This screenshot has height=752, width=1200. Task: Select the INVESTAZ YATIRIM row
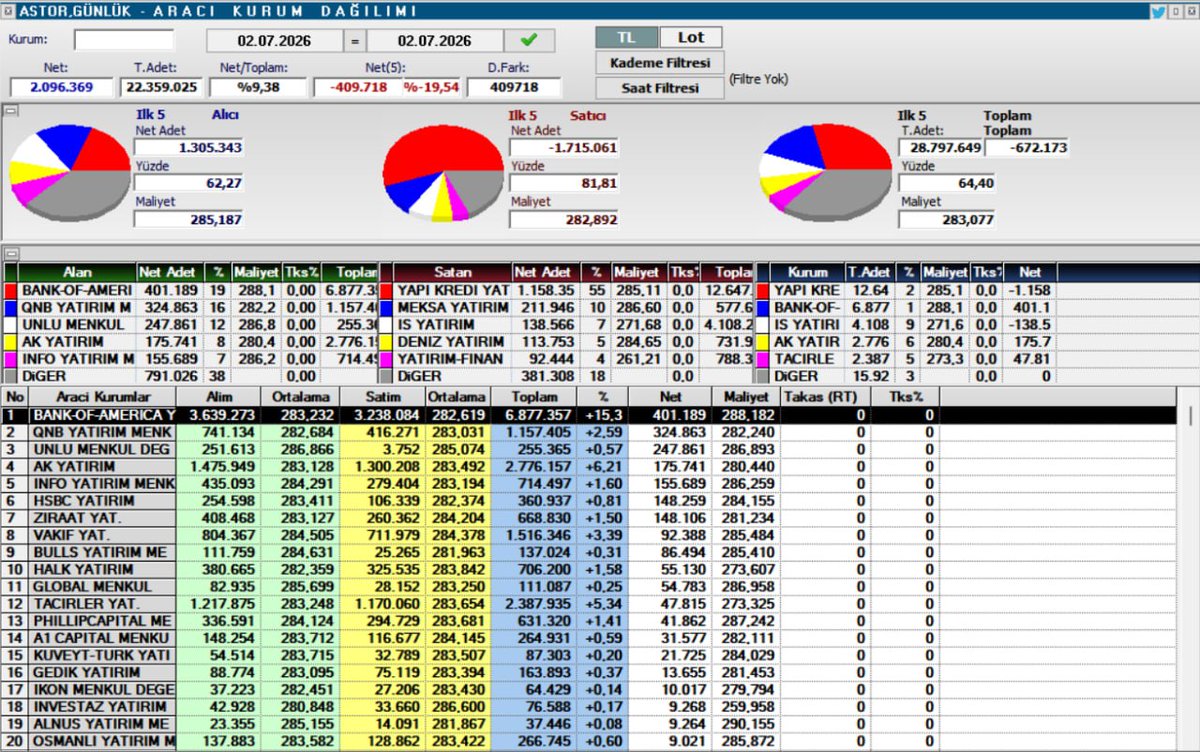[x=590, y=707]
